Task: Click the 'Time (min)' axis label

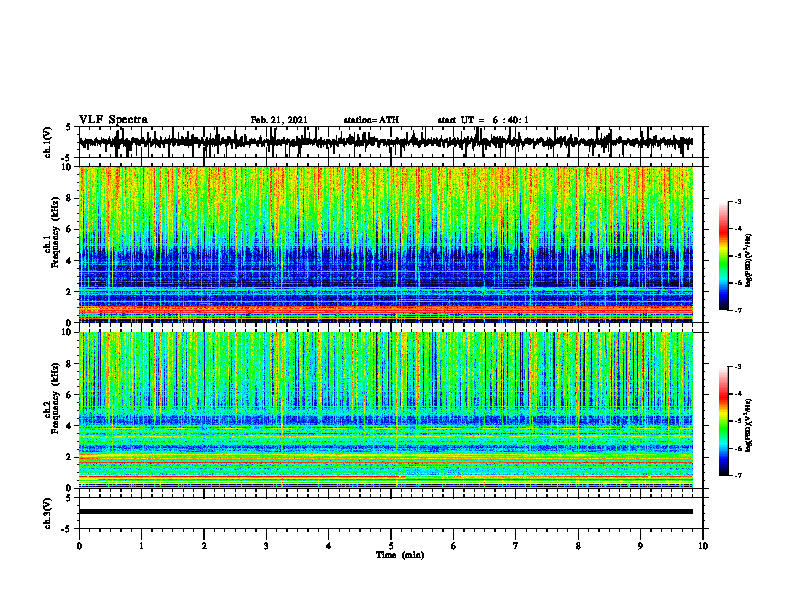Action: point(400,555)
